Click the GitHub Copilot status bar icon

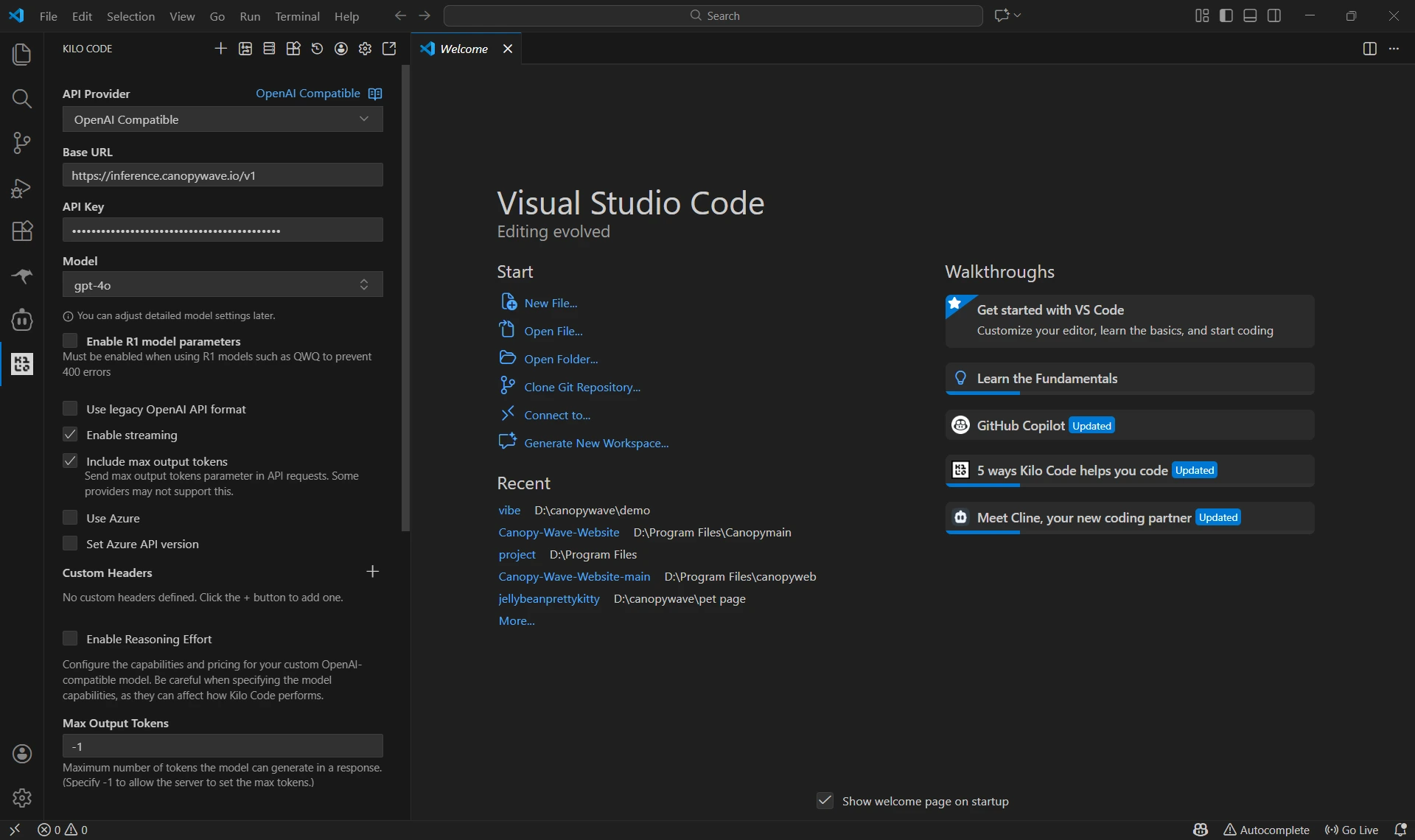point(1201,830)
